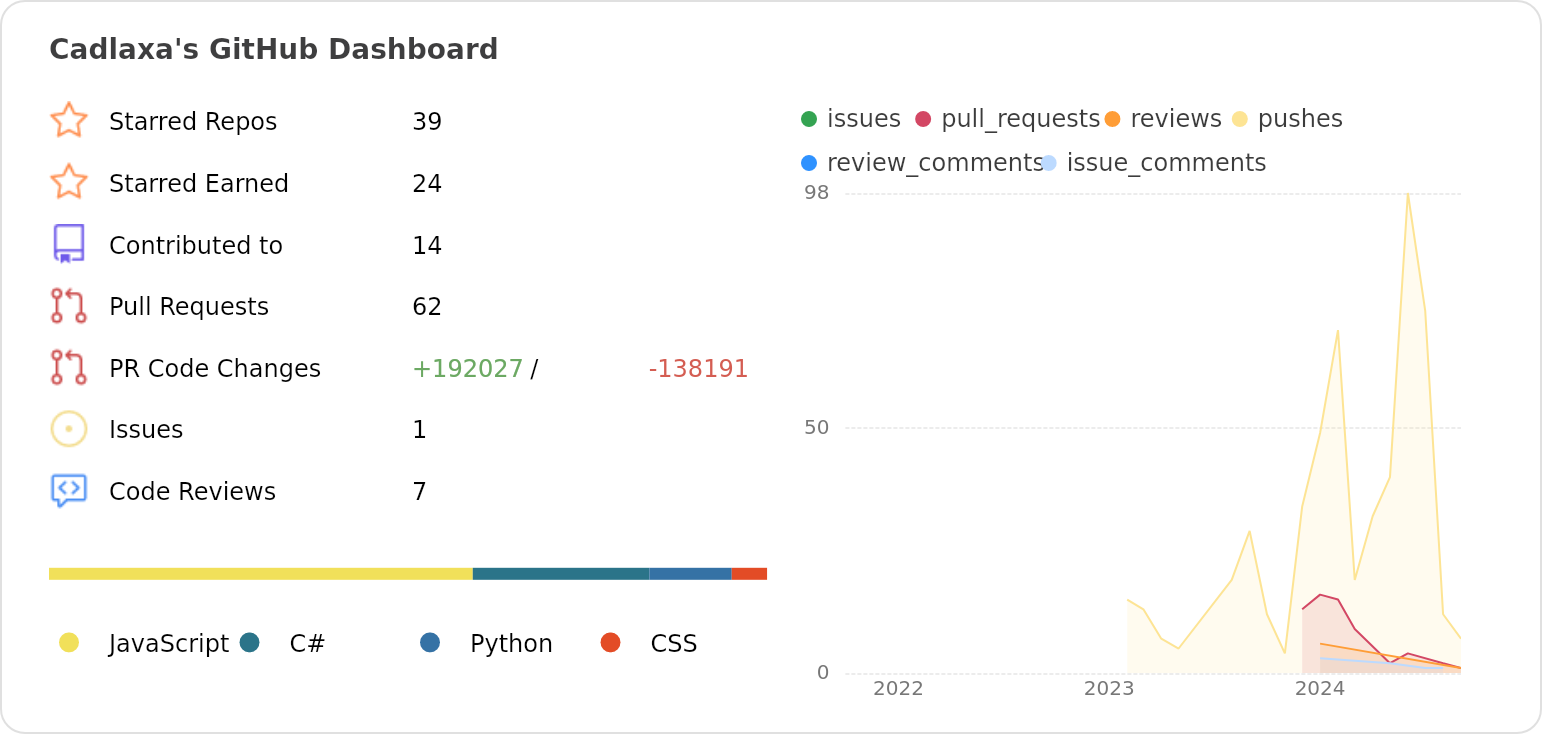The height and width of the screenshot is (734, 1542).
Task: Click the "Issues" stat label
Action: click(146, 430)
